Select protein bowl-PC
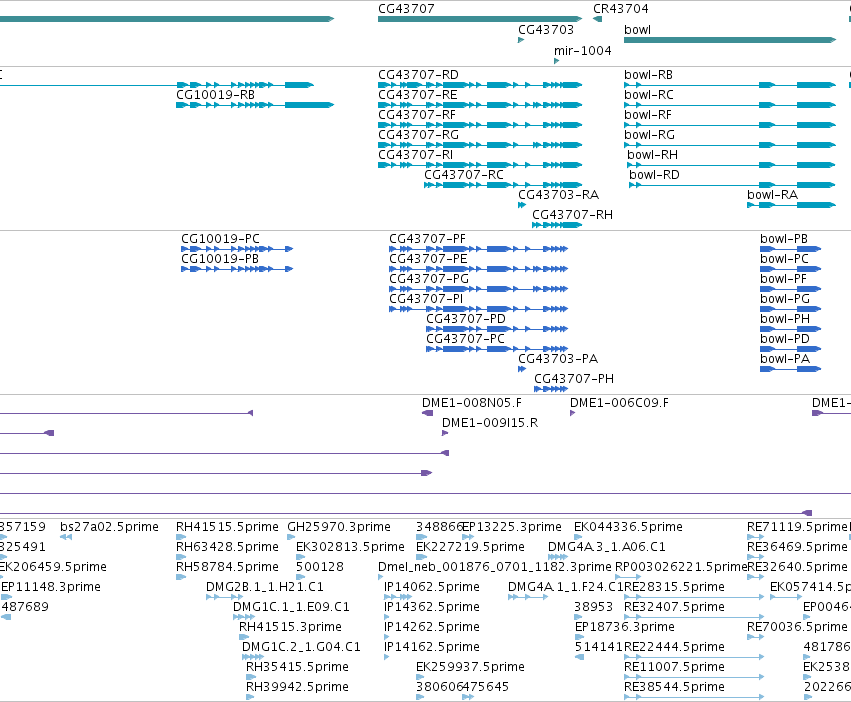851x702 pixels. point(791,269)
